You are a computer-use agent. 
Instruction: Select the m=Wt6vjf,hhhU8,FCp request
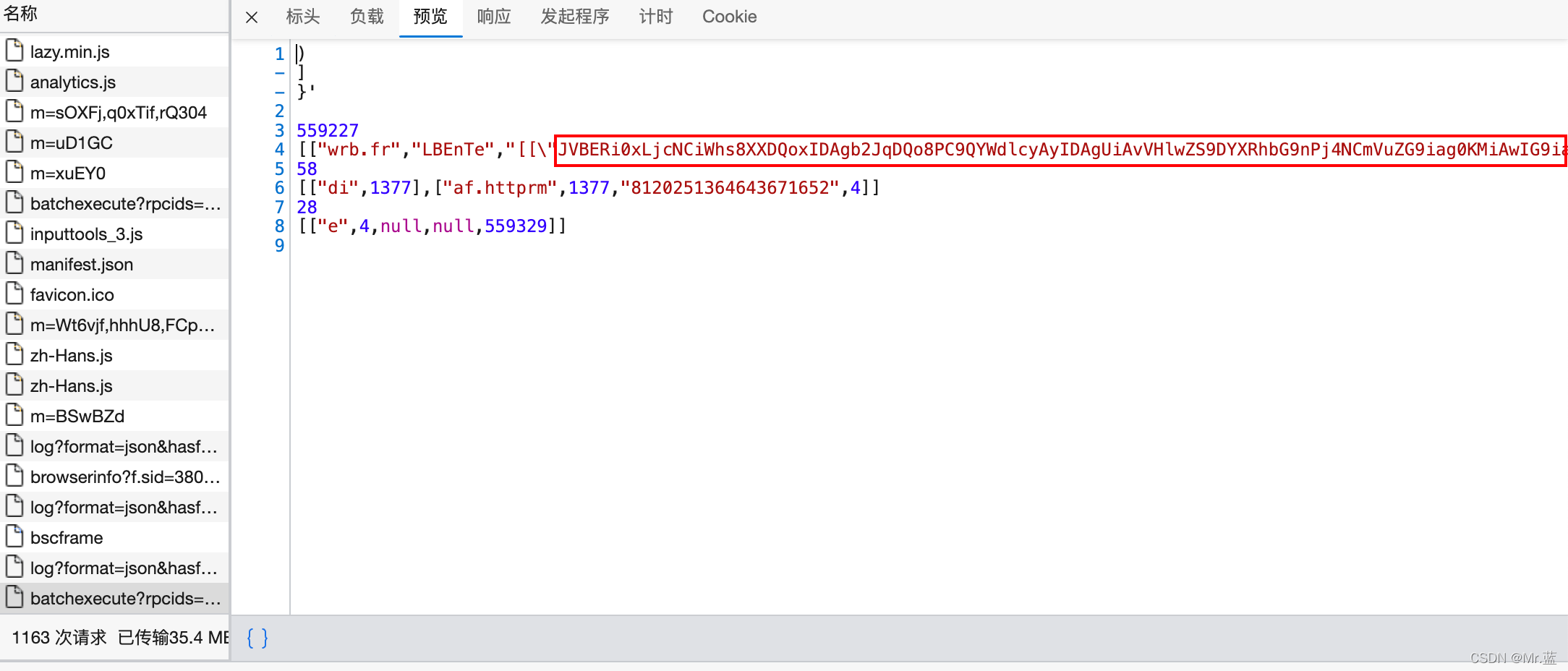(x=114, y=325)
